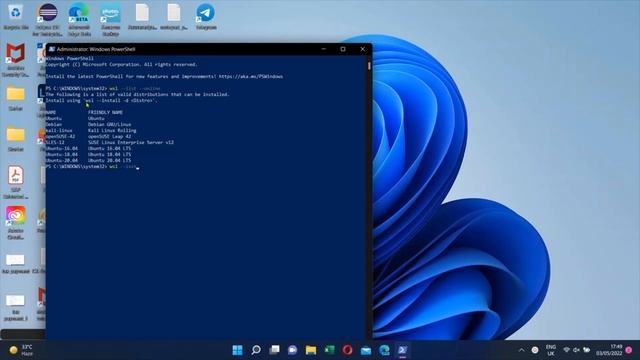The height and width of the screenshot is (360, 640).
Task: Open the taskbar clock and date
Action: tap(609, 350)
